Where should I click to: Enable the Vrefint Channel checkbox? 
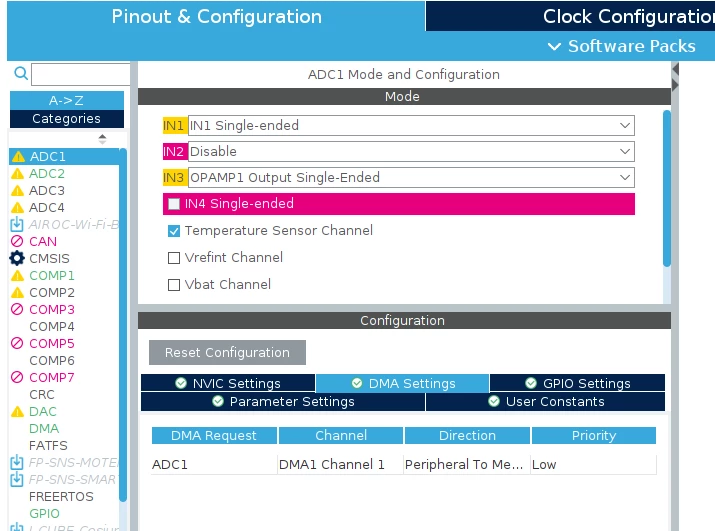(174, 258)
